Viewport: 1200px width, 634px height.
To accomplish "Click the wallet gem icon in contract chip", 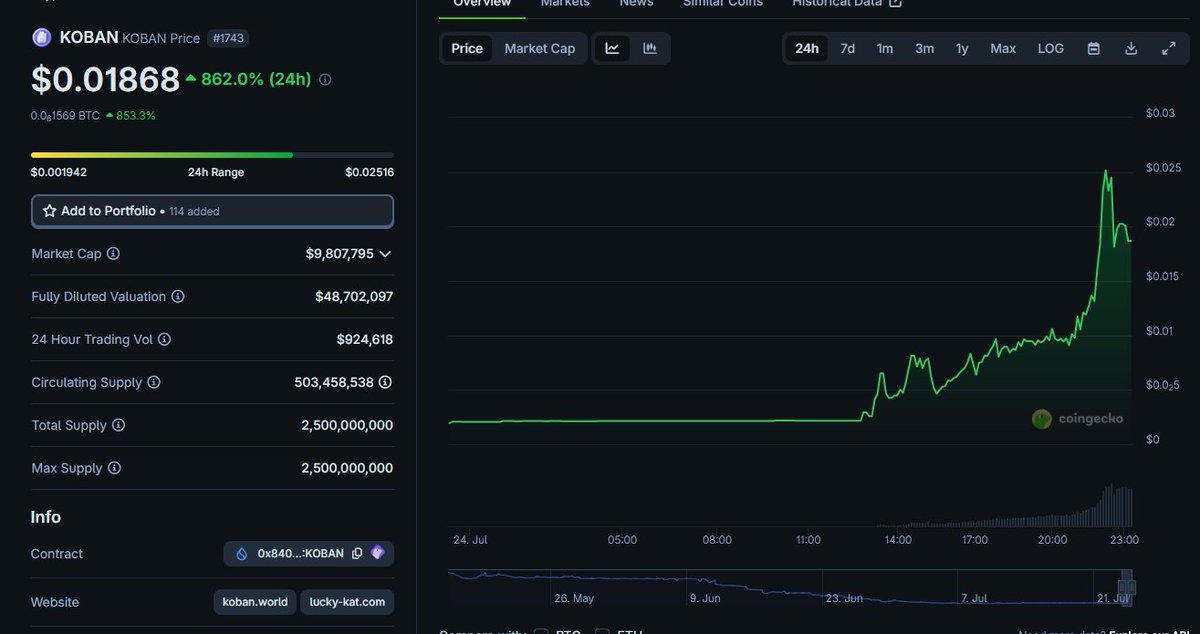I will coord(377,552).
